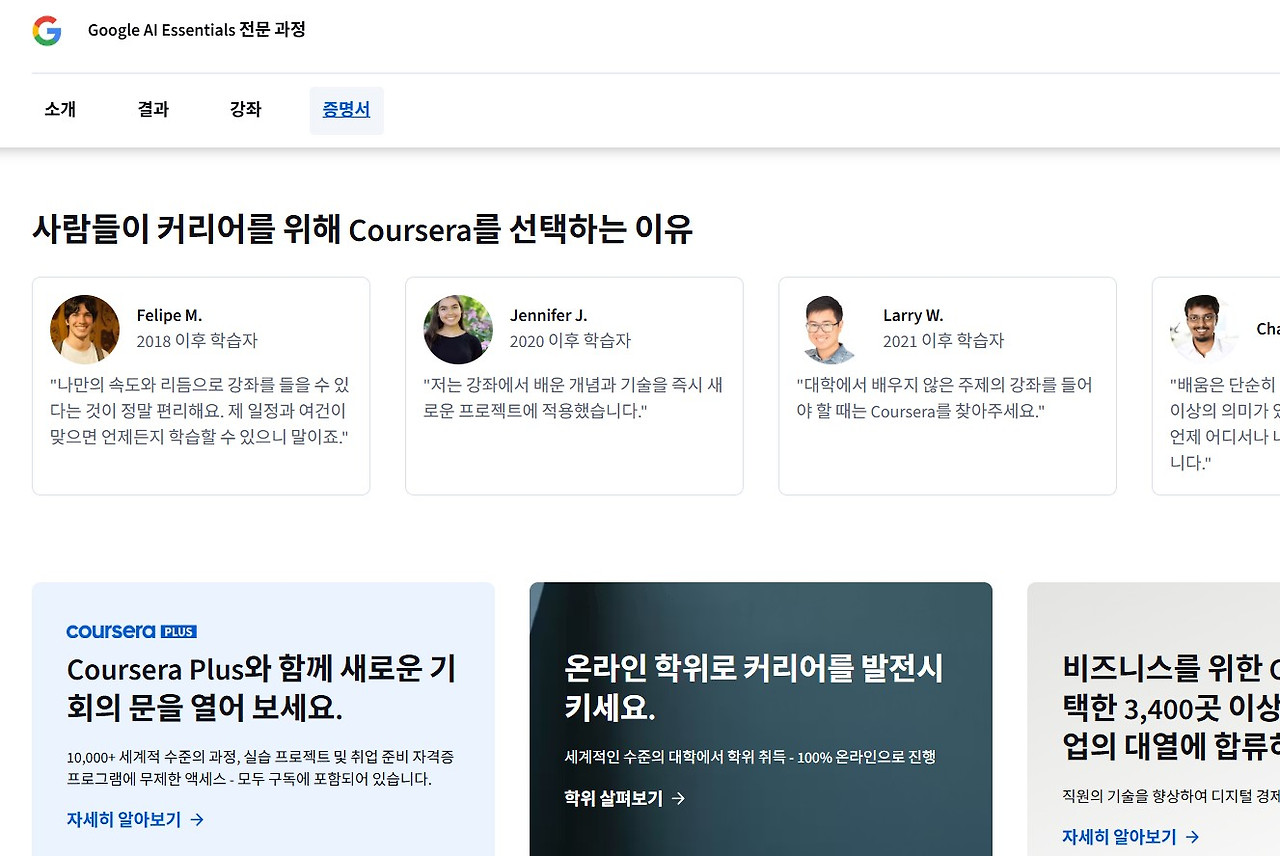Screen dimensions: 1280x856
Task: Switch to the 결과 tab
Action: [x=153, y=110]
